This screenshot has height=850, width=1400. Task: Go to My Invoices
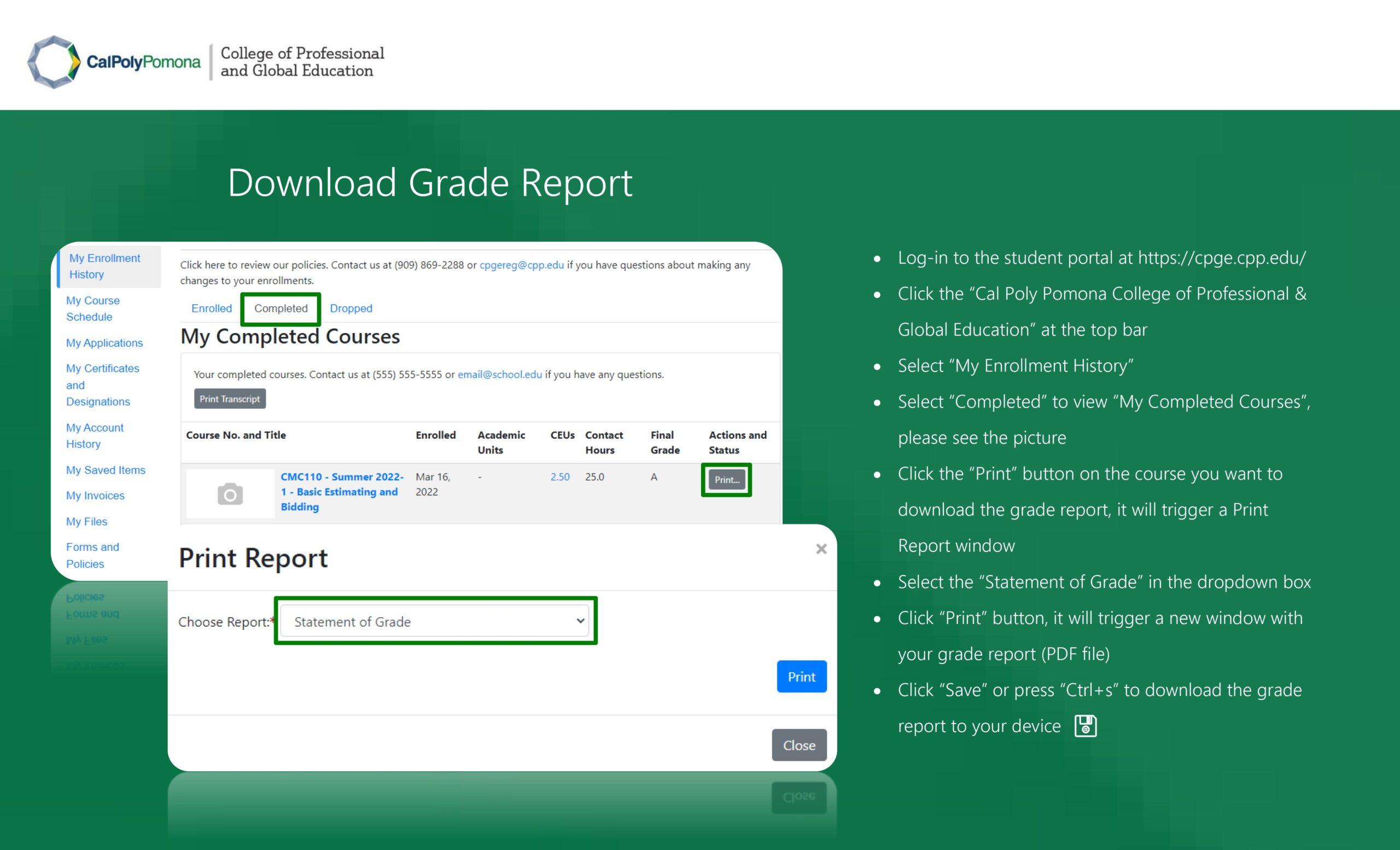tap(95, 495)
